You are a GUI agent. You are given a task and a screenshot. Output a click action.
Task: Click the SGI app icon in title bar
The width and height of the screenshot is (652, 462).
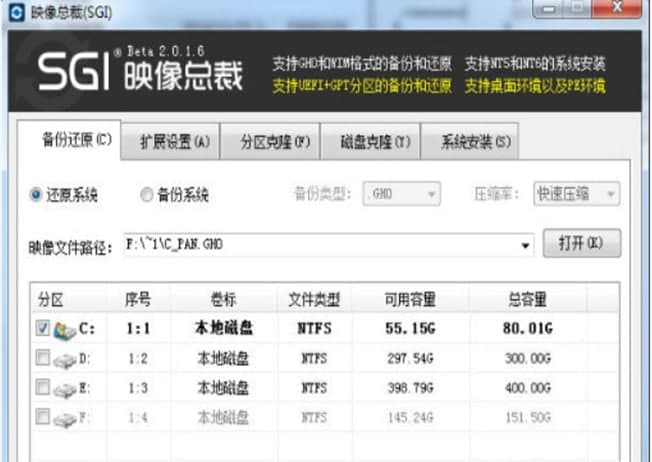(17, 12)
